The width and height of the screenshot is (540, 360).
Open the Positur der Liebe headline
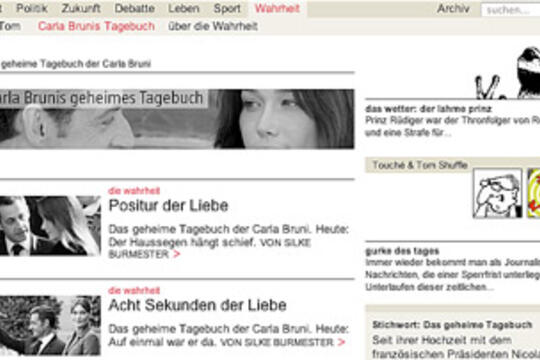point(168,206)
